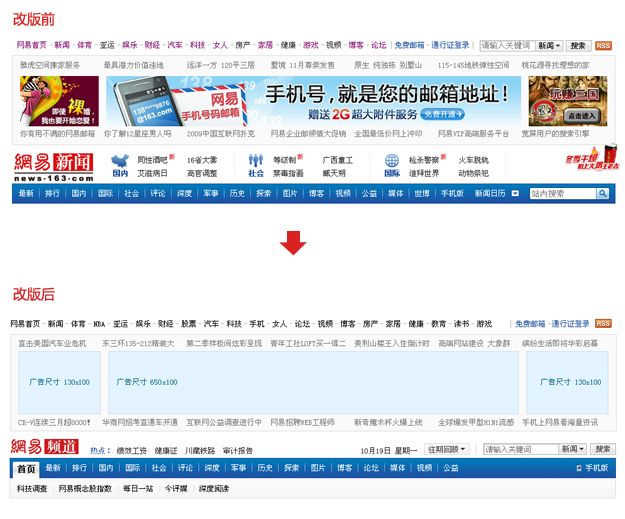This screenshot has height=519, width=625.
Task: Click the 健康证 hot topic link
Action: [x=166, y=450]
